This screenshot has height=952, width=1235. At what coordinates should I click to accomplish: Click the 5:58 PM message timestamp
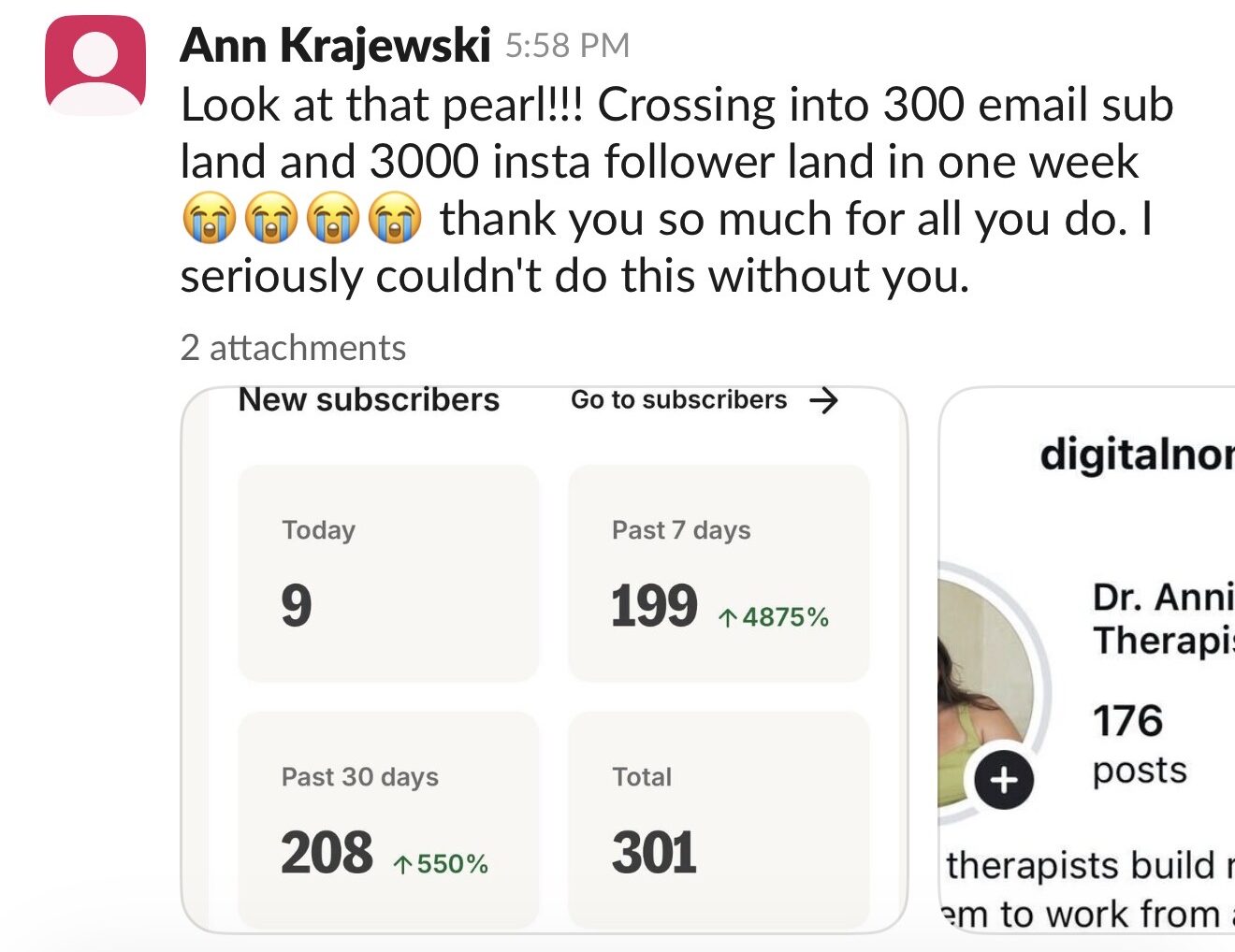tap(567, 46)
